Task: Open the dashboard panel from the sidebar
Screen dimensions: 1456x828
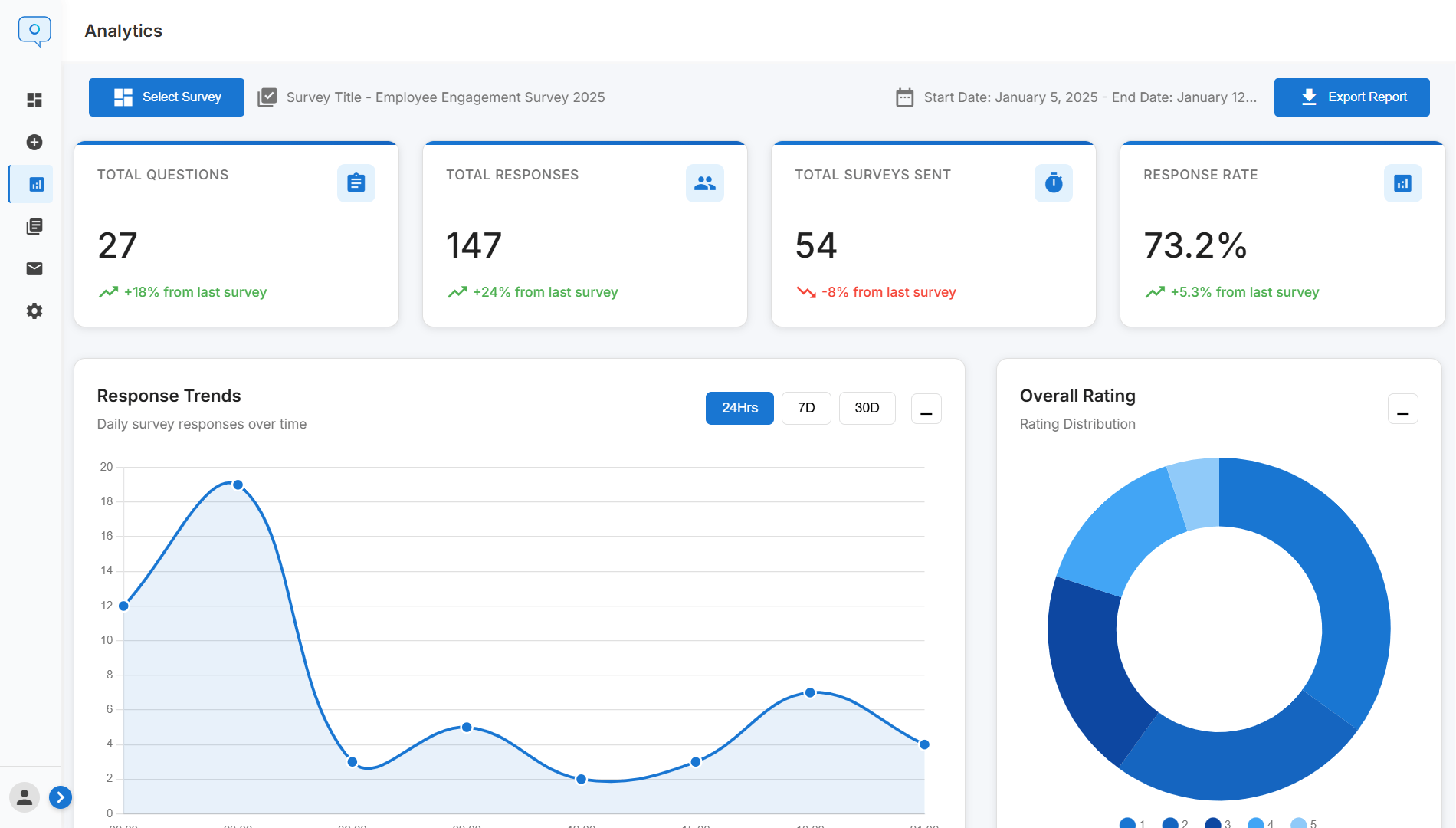Action: click(x=34, y=100)
